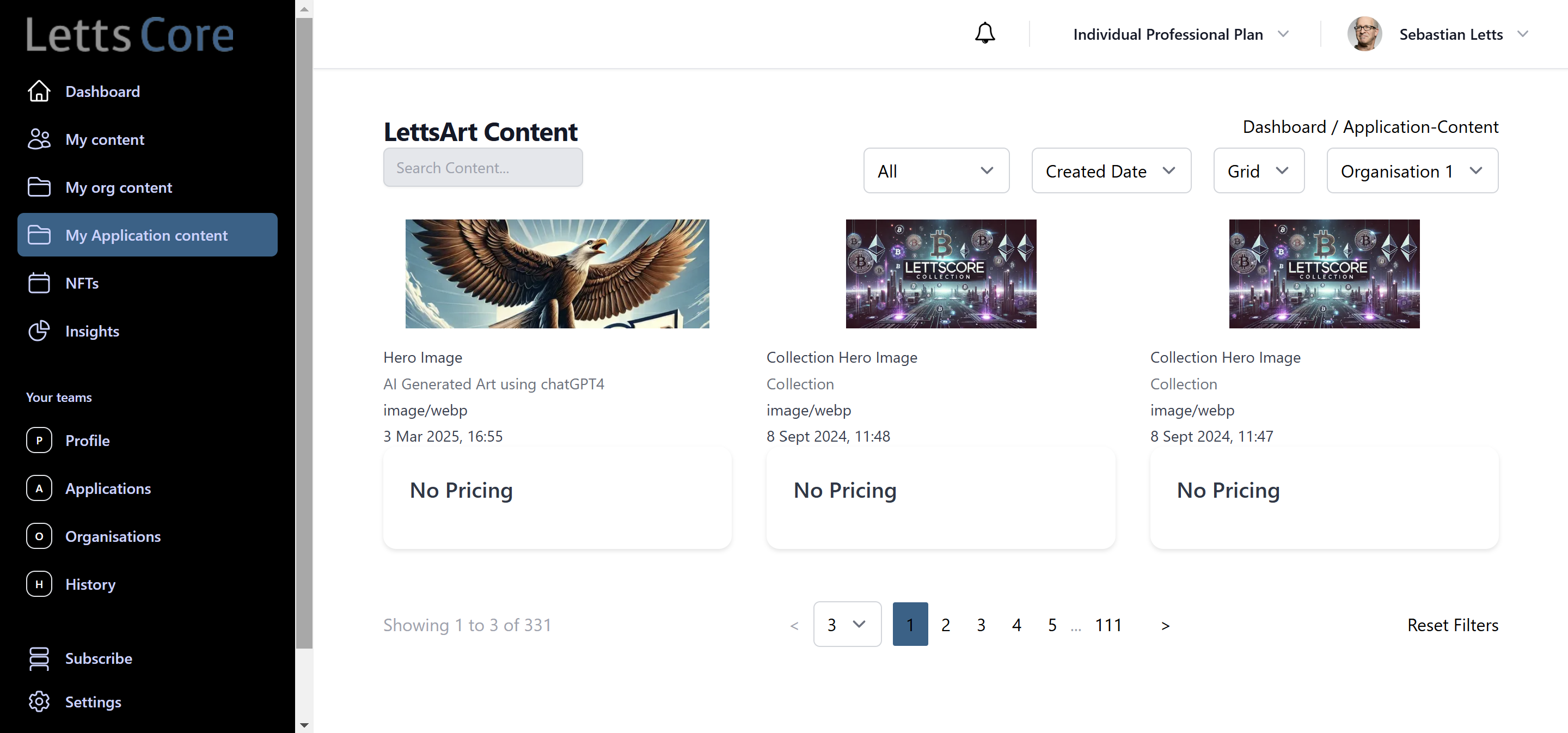Click the NFTs calendar icon
This screenshot has height=733, width=1568.
[39, 283]
